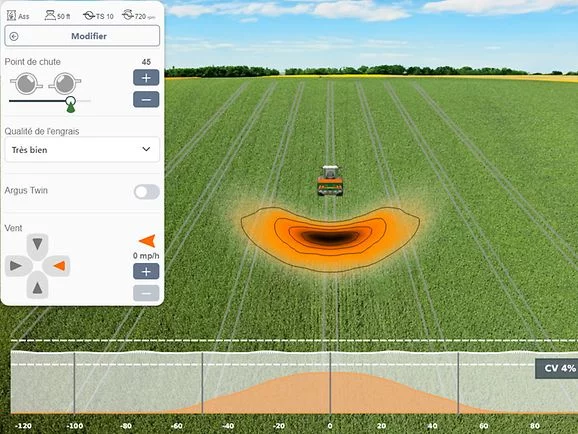
Task: Decrease Point de chute value with minus
Action: [146, 100]
